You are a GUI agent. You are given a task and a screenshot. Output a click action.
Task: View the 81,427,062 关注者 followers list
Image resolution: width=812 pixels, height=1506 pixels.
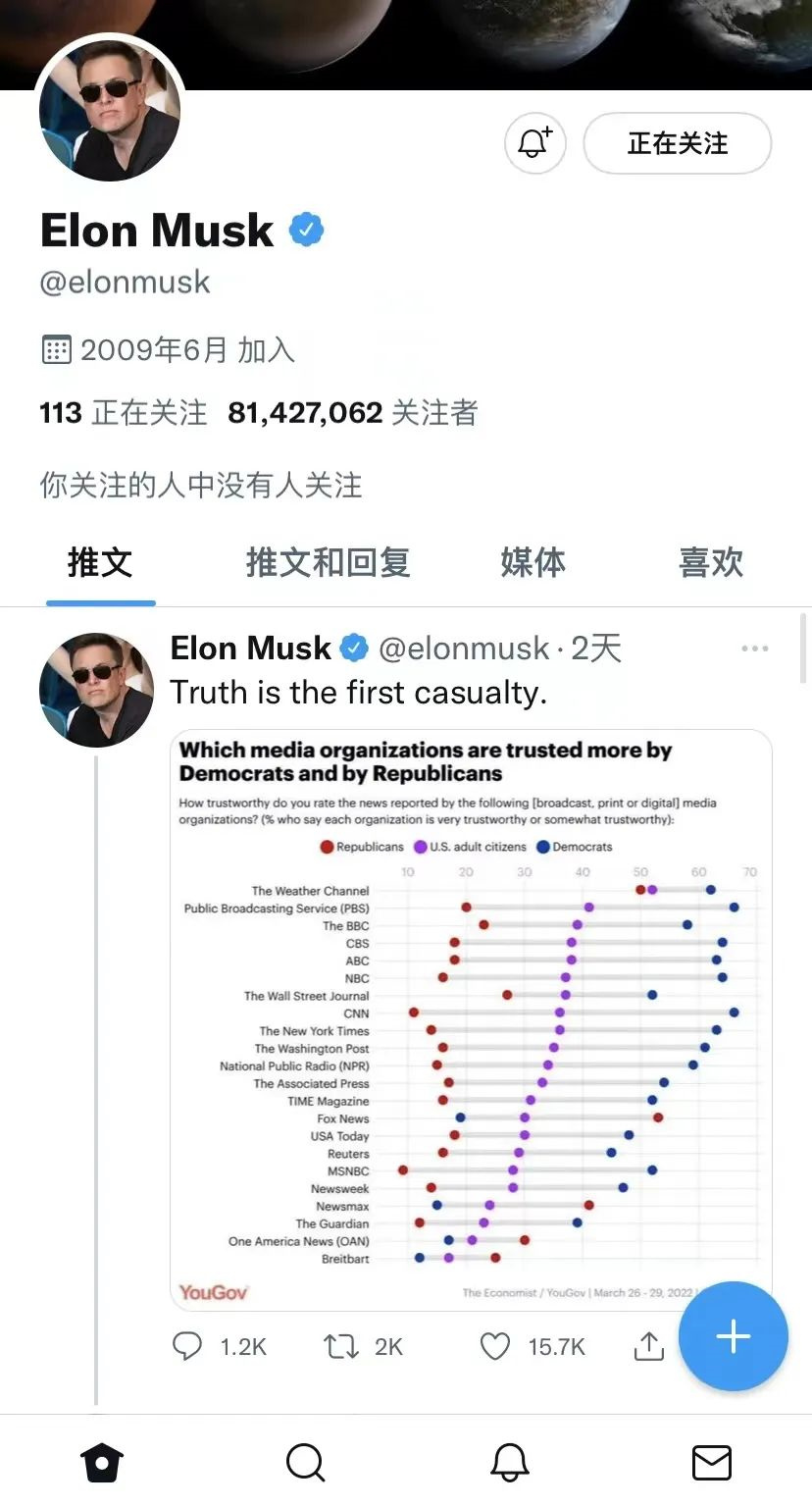(x=353, y=413)
